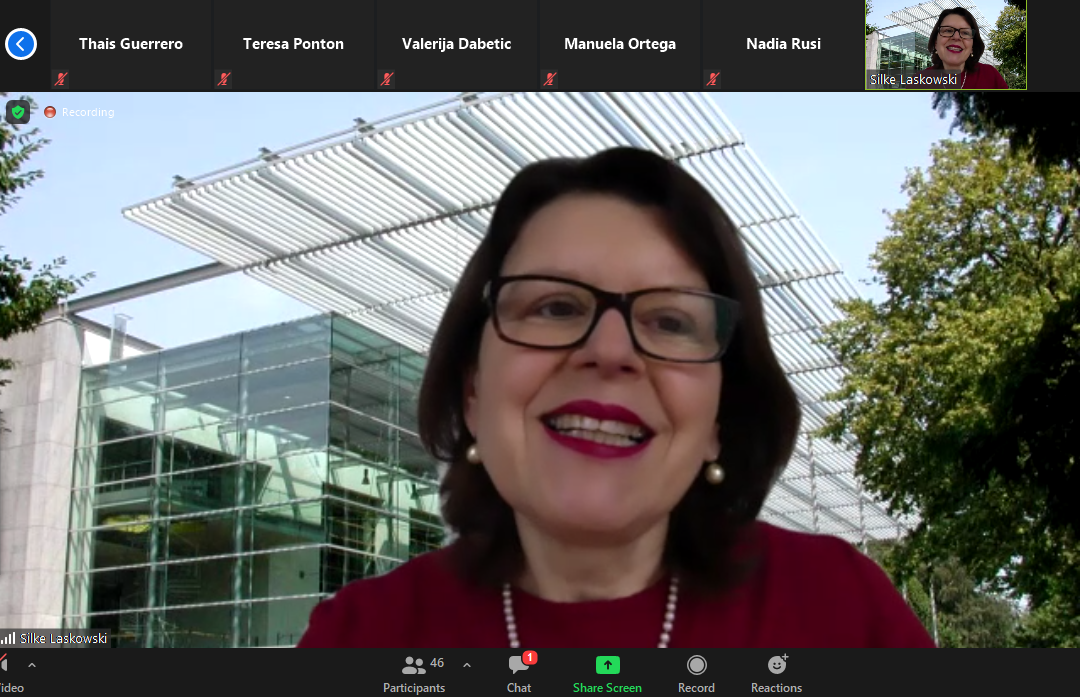
Task: Click network signal bars beside Silke Laskowski
Action: pos(9,638)
